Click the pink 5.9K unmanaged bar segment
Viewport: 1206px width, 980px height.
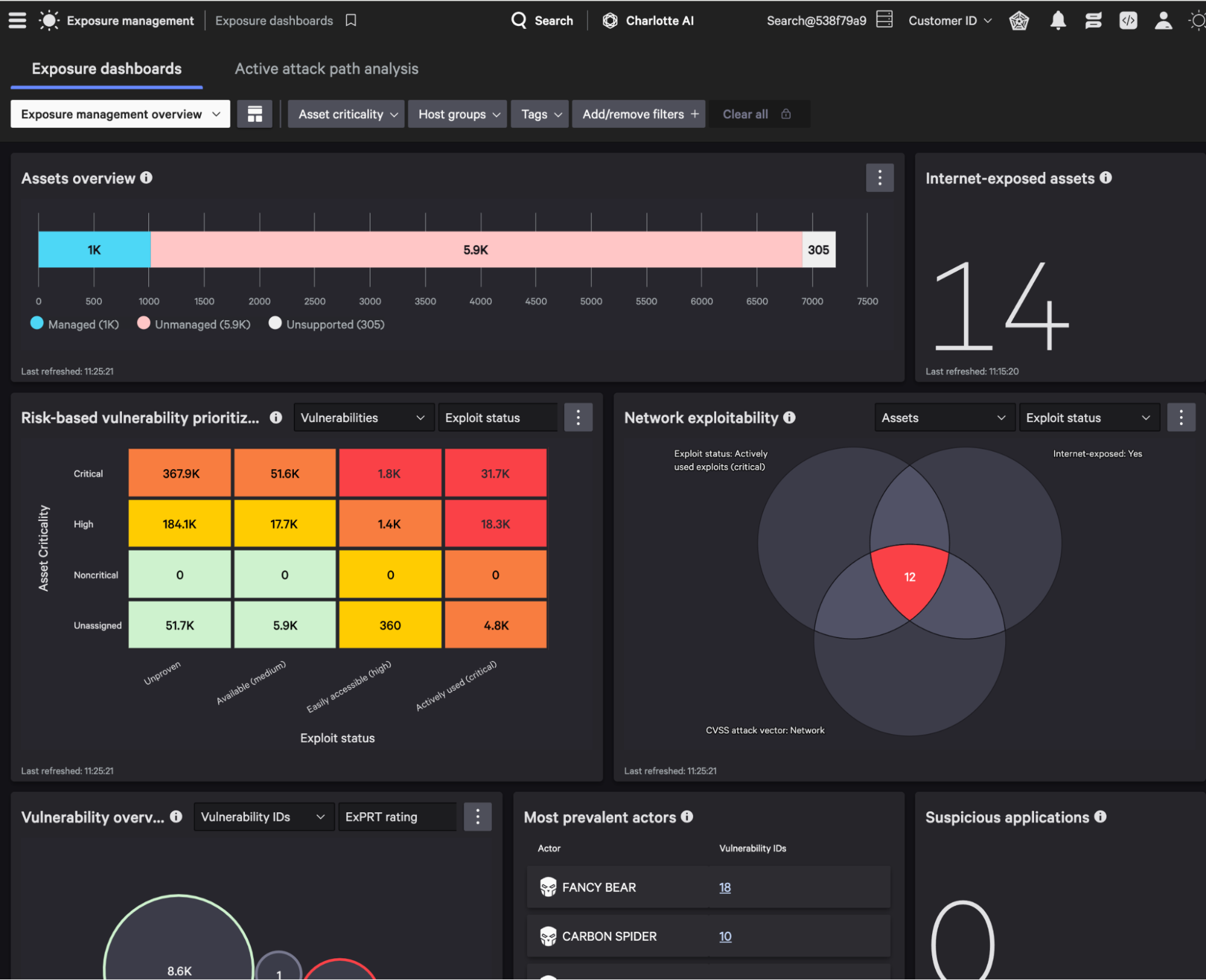tap(476, 249)
